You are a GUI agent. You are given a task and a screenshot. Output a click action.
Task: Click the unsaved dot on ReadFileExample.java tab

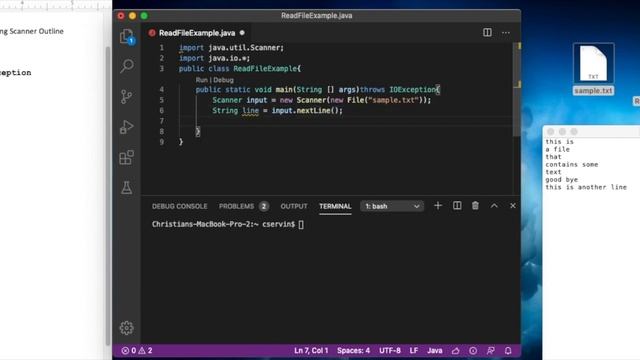242,33
